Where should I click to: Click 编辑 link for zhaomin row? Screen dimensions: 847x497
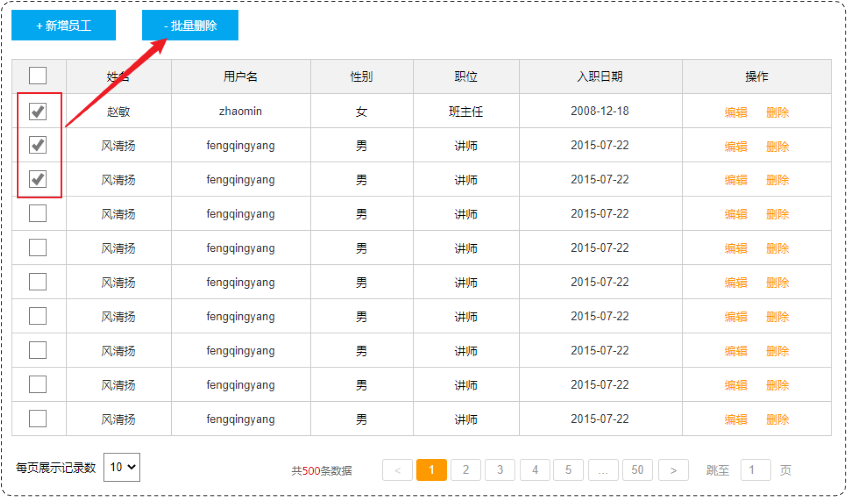tap(736, 112)
